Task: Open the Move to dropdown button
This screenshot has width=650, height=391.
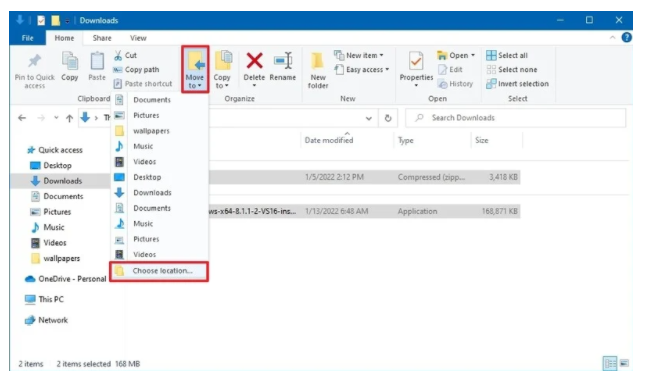Action: point(195,70)
